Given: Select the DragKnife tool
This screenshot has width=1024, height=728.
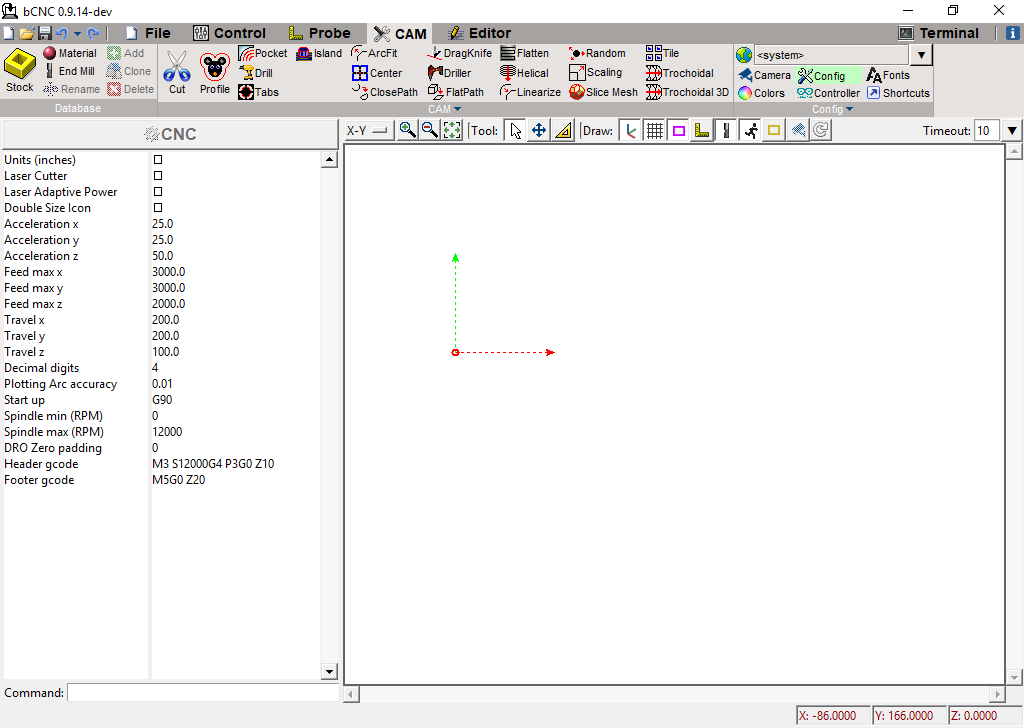Looking at the screenshot, I should click(459, 53).
